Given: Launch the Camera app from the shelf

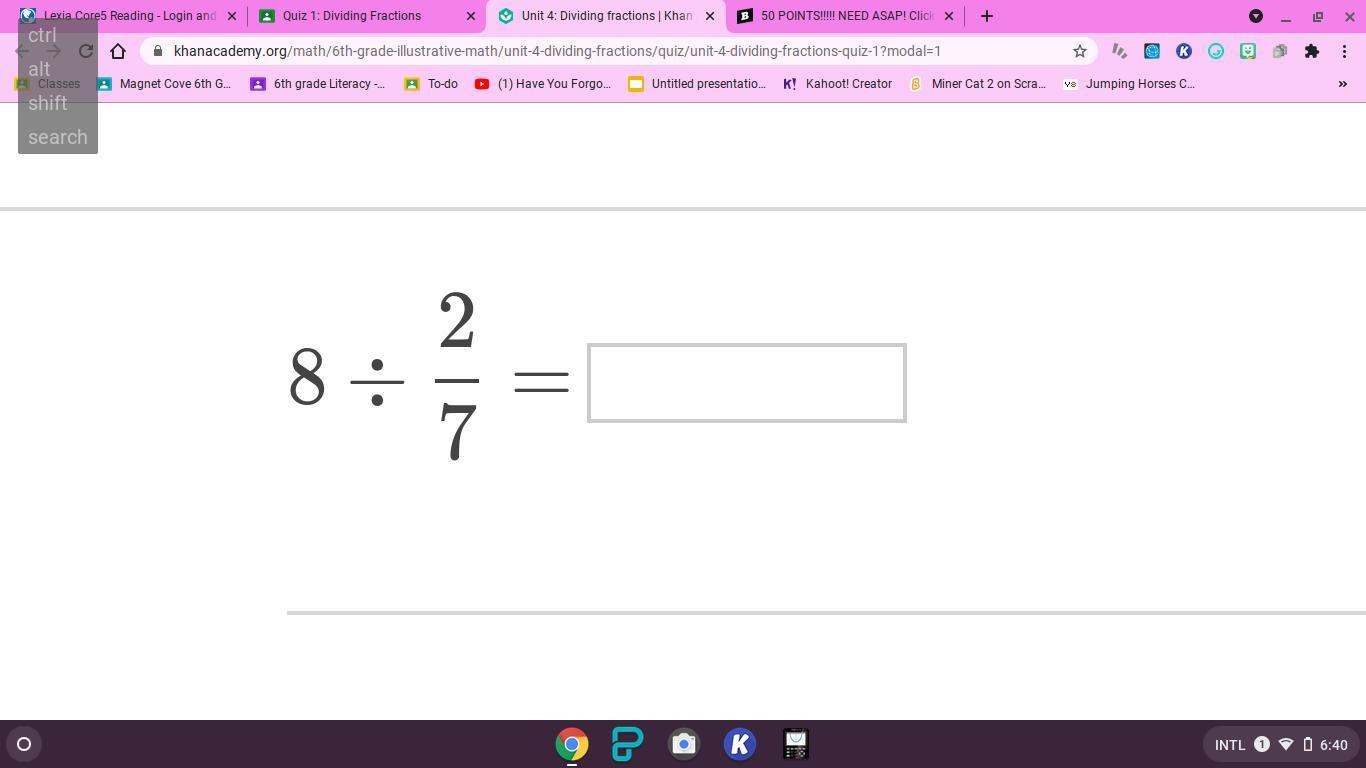Looking at the screenshot, I should pyautogui.click(x=684, y=744).
